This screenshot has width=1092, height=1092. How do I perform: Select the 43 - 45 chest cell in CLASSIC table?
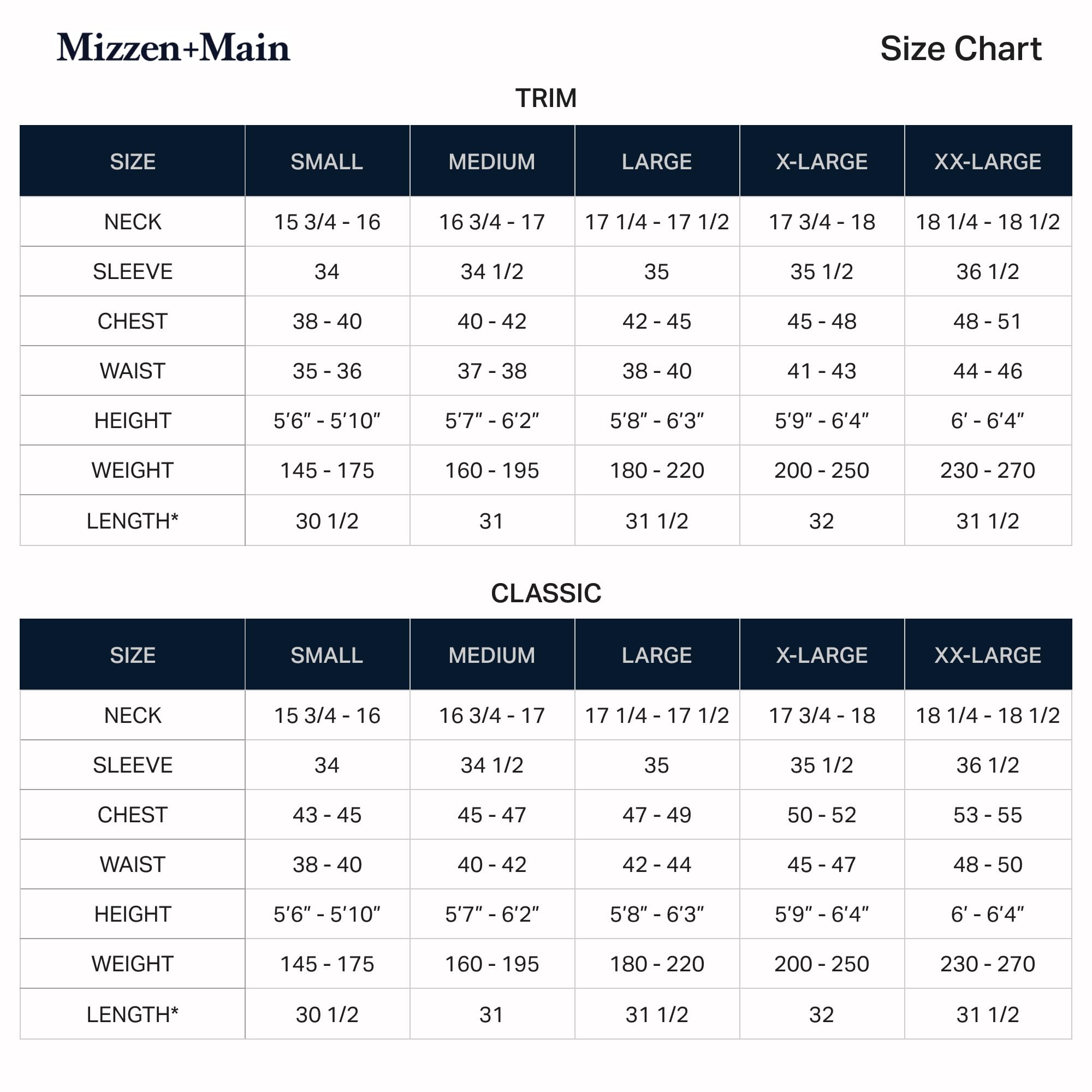[x=327, y=815]
